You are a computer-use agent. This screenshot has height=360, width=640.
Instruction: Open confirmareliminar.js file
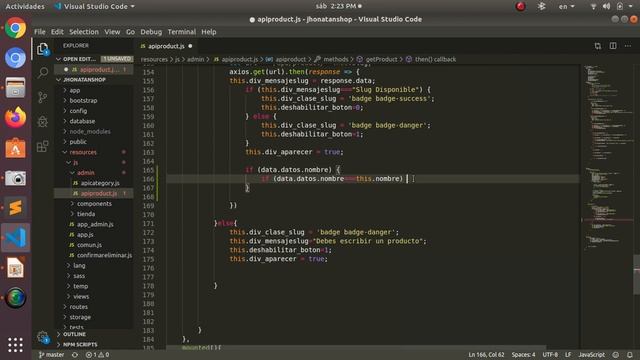coord(104,255)
